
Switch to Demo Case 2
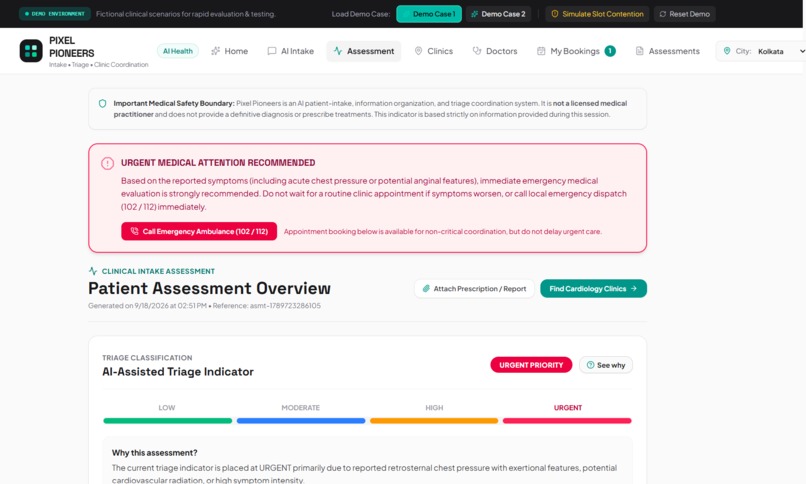click(499, 14)
